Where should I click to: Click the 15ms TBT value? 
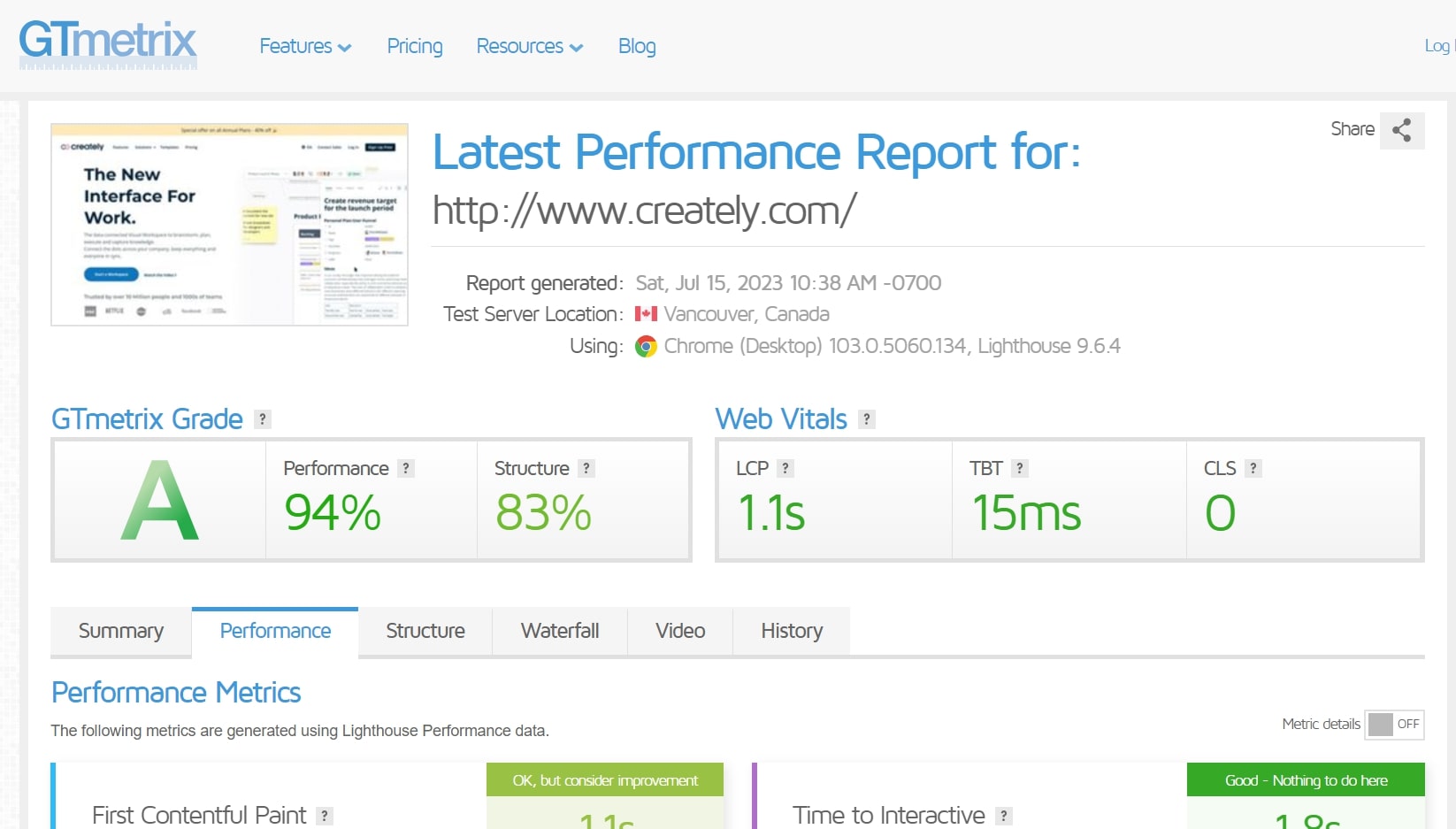coord(1026,513)
